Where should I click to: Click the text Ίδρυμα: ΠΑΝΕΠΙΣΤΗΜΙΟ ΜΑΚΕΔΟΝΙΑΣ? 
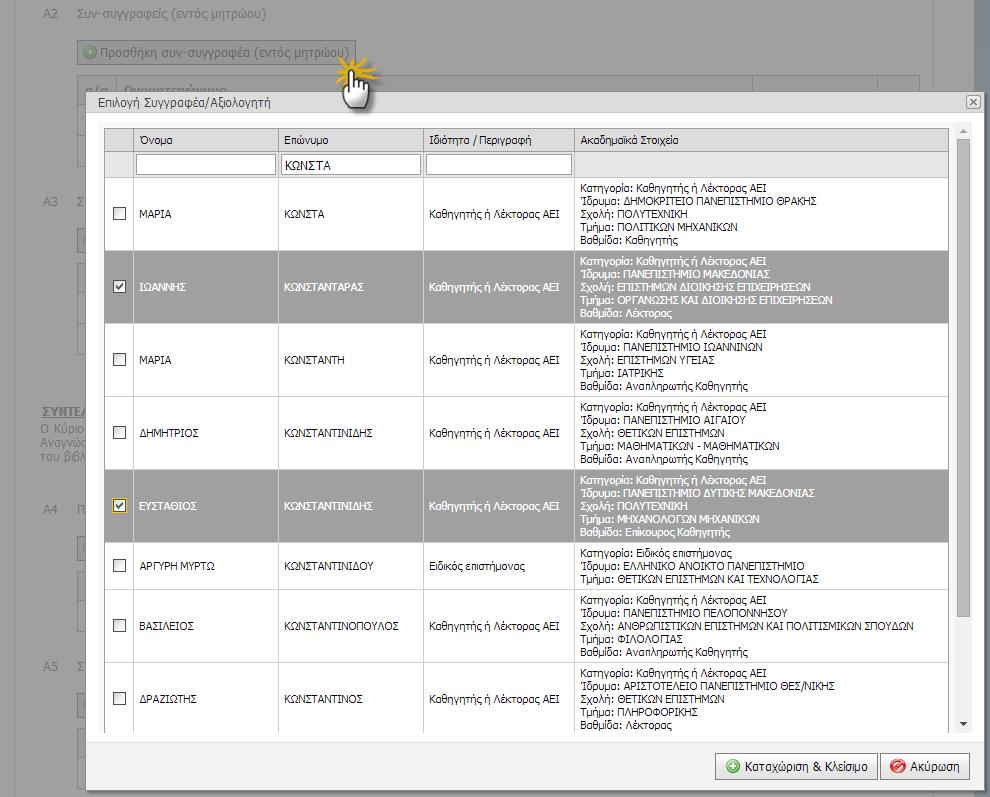(675, 274)
